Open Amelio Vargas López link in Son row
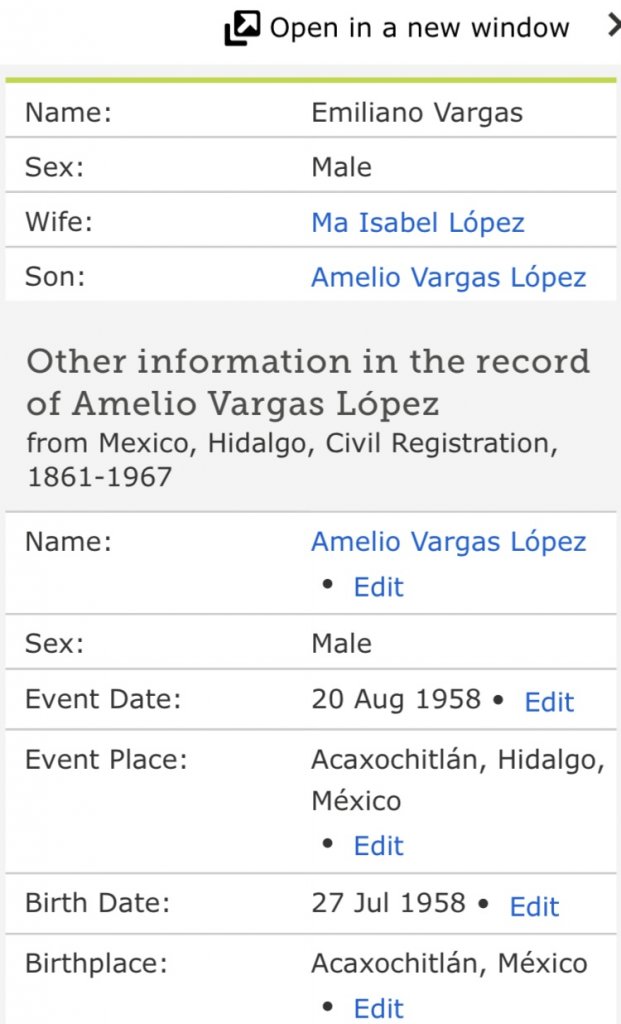This screenshot has height=1024, width=621. click(x=448, y=277)
